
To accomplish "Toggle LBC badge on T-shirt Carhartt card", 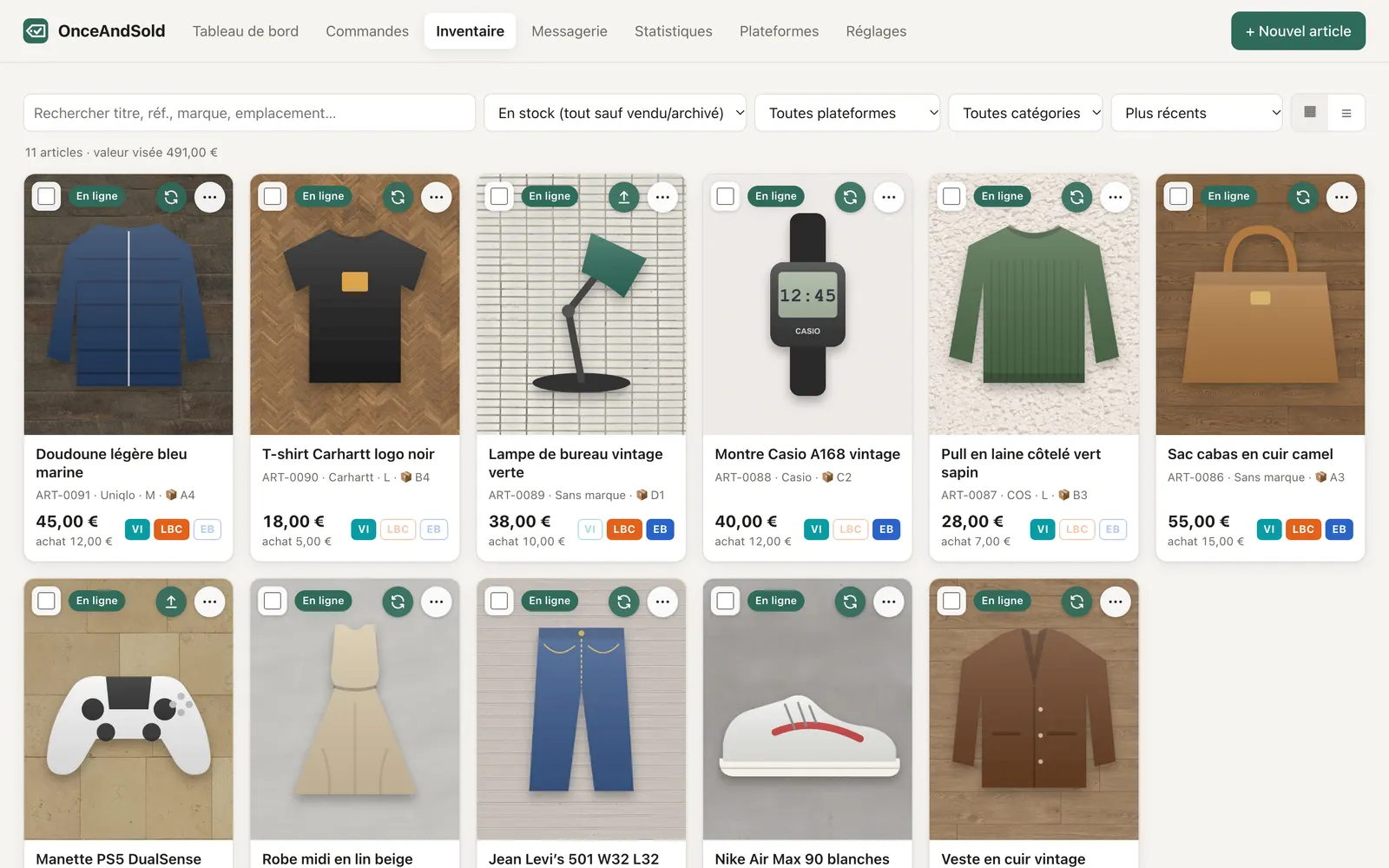I will point(398,529).
